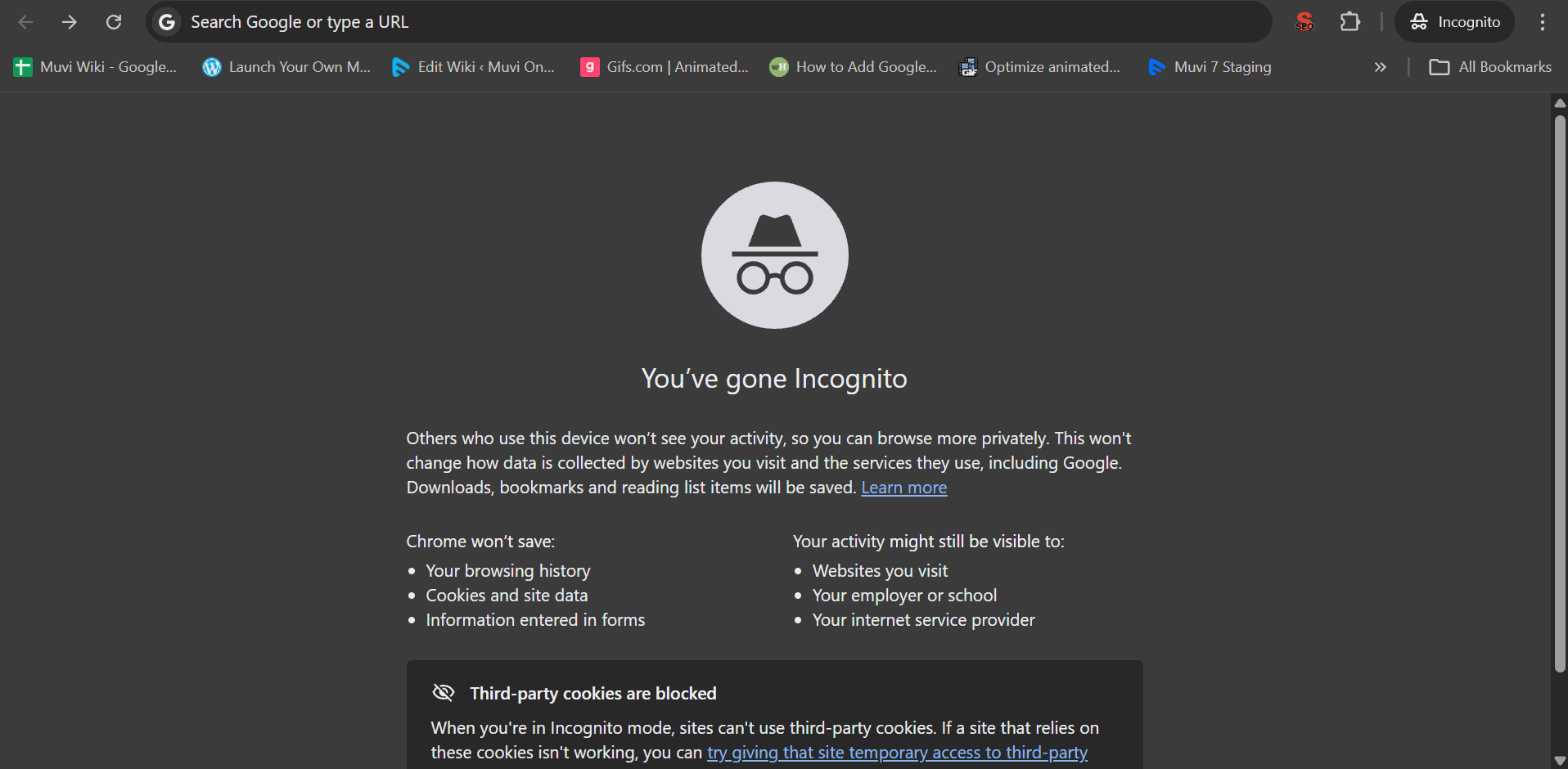Click the red SEO extension icon

pyautogui.click(x=1304, y=22)
